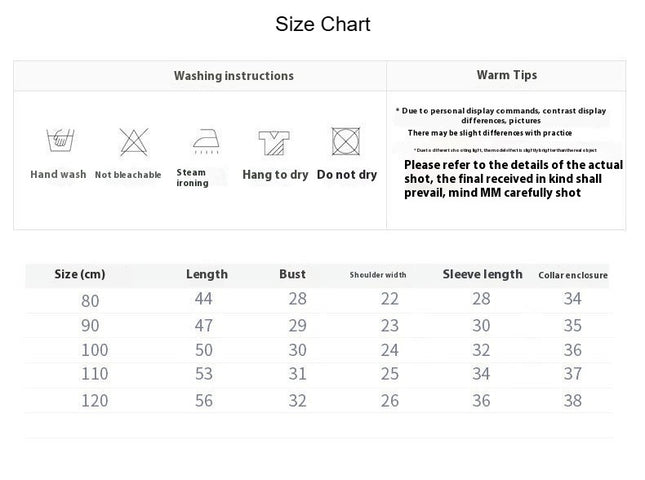Select the size 80 row label
The width and height of the screenshot is (645, 480).
[90, 301]
